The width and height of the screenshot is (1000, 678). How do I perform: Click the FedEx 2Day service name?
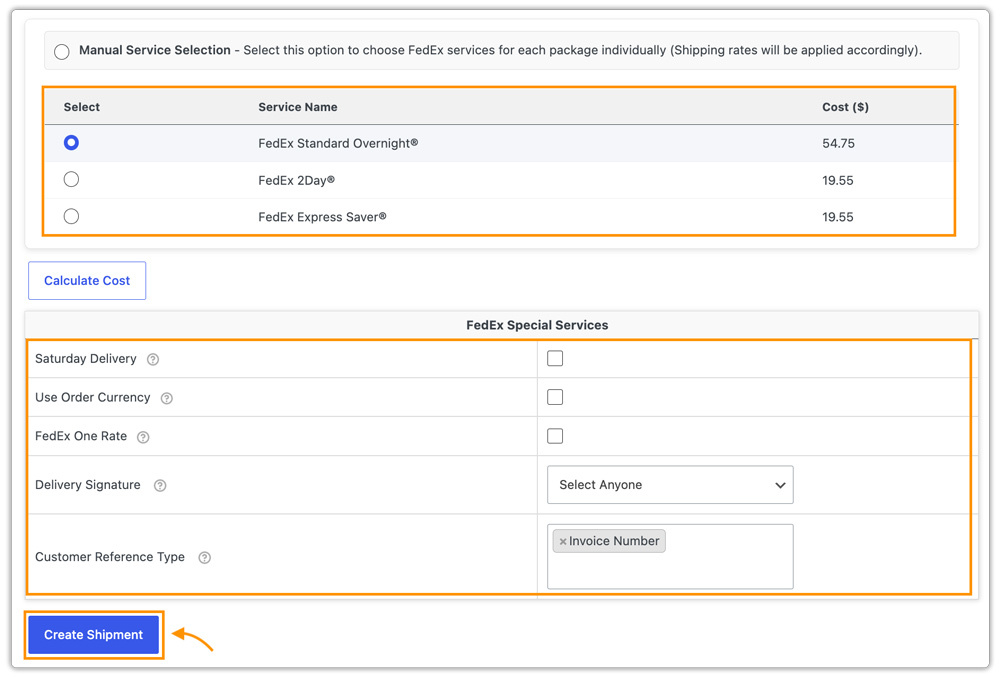coord(297,181)
